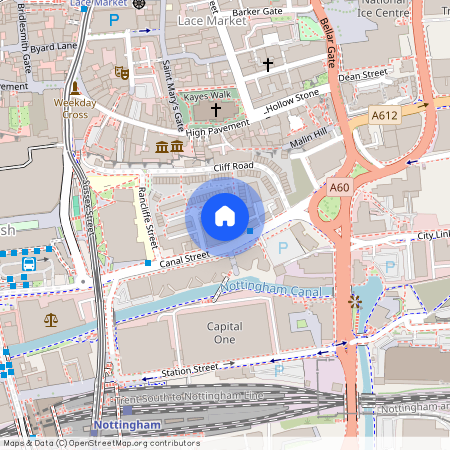The image size is (450, 450).
Task: Click the theatre masks icon
Action: (x=122, y=73)
